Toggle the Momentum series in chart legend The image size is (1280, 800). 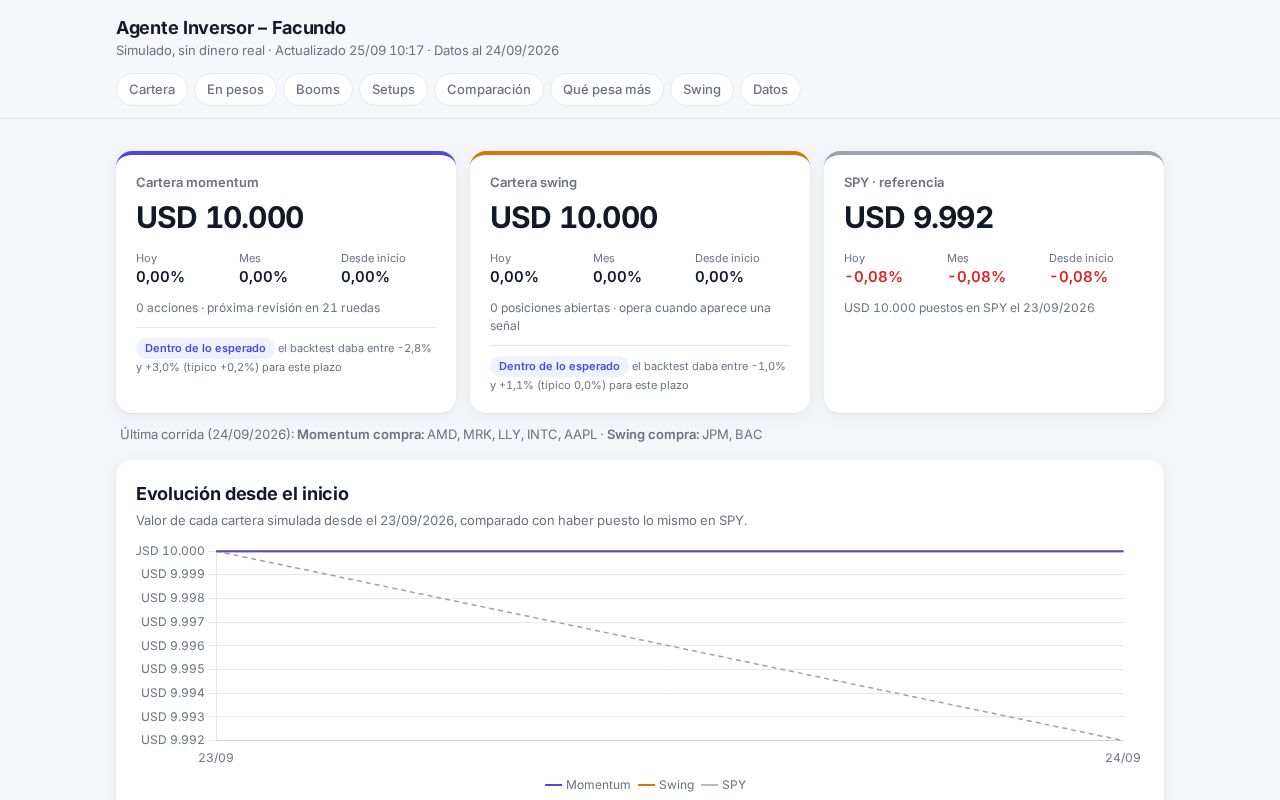588,785
